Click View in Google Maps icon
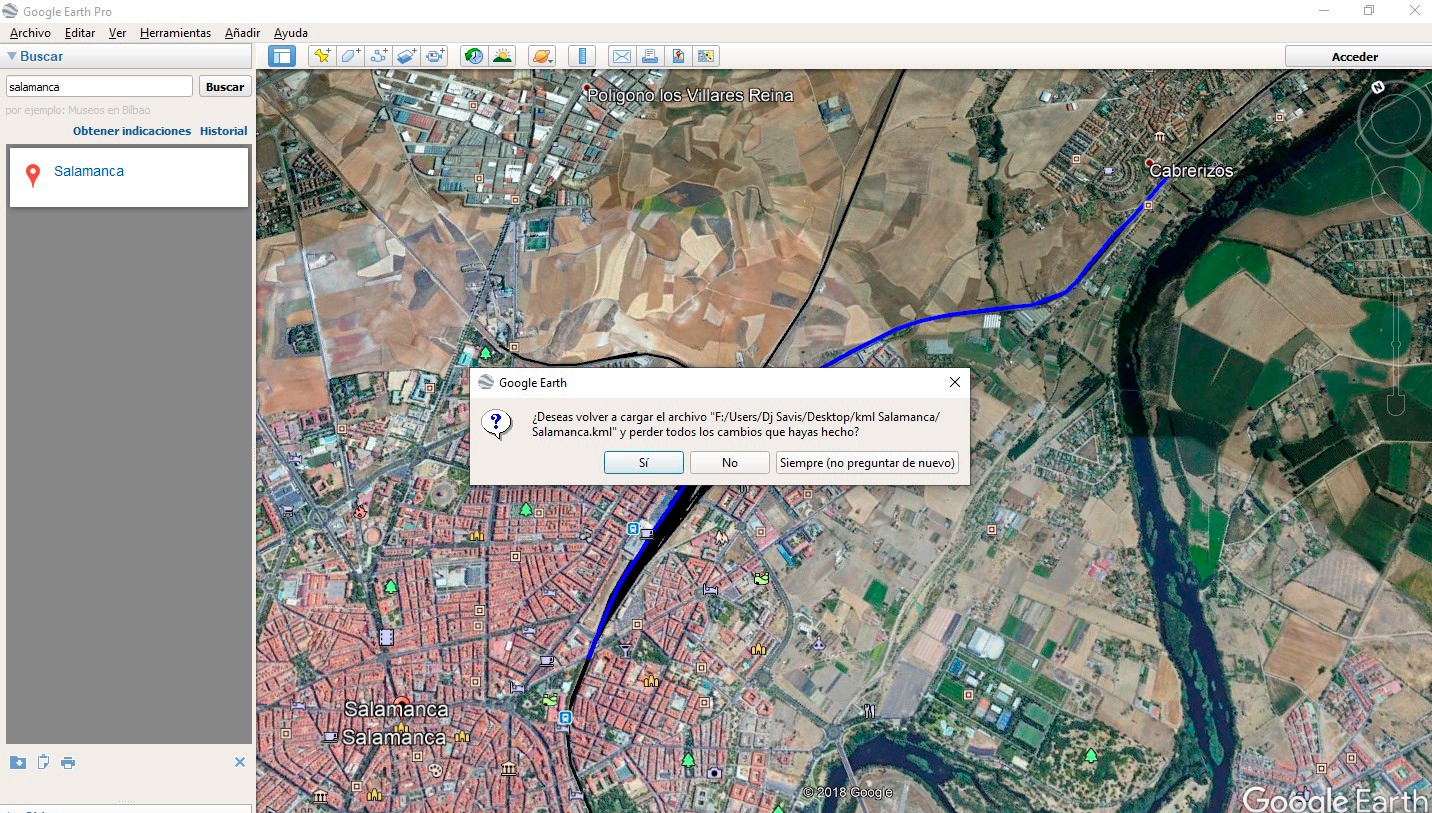This screenshot has height=813, width=1432. click(706, 56)
